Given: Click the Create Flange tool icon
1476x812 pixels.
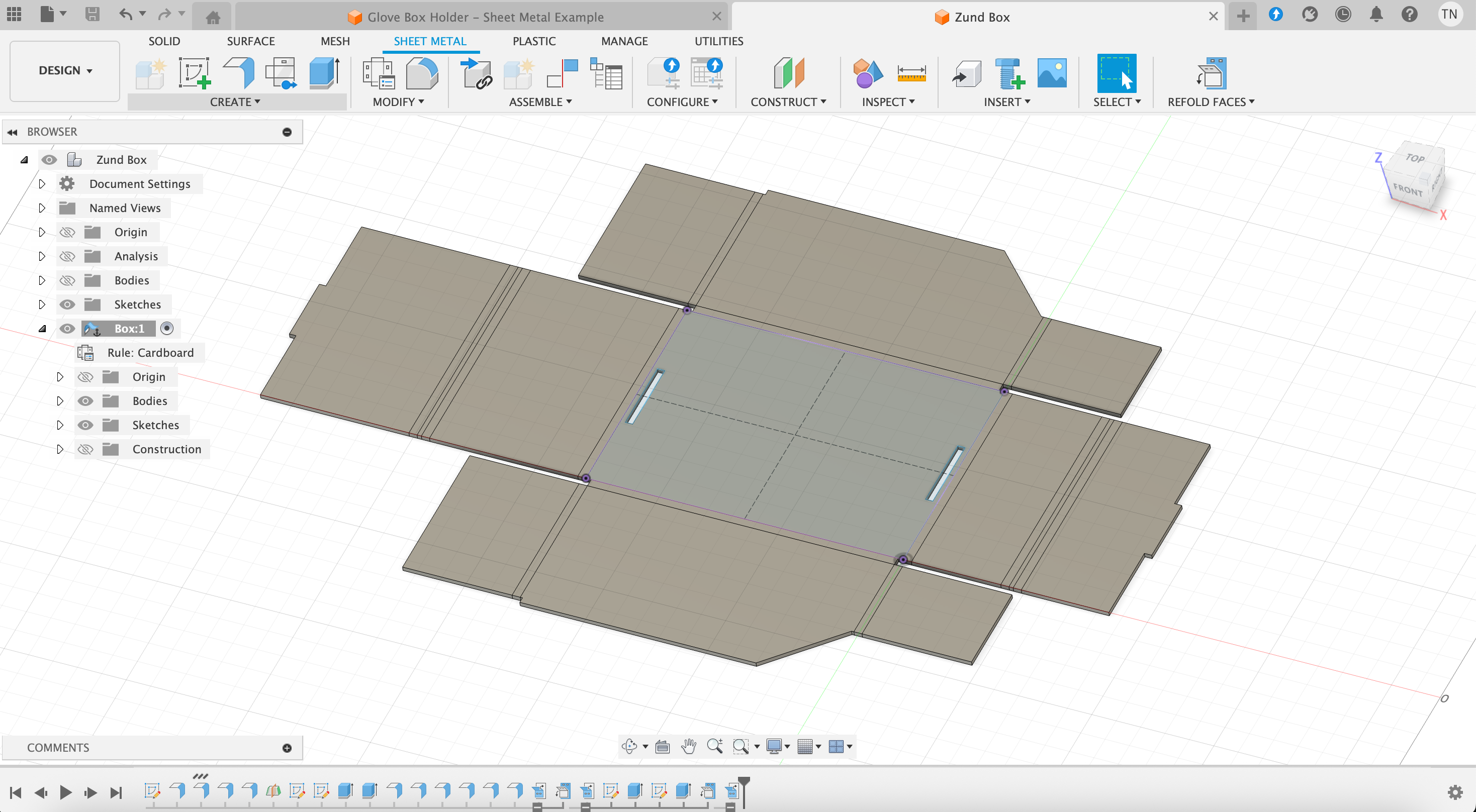Looking at the screenshot, I should (x=238, y=73).
